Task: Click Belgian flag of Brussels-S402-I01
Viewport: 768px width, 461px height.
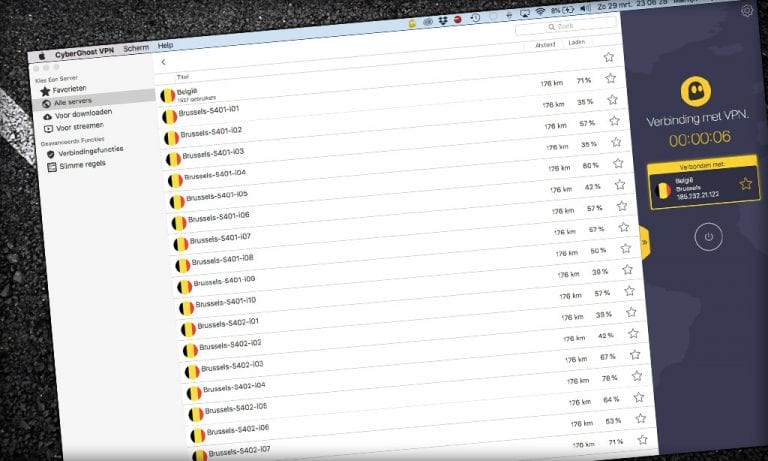Action: point(189,329)
